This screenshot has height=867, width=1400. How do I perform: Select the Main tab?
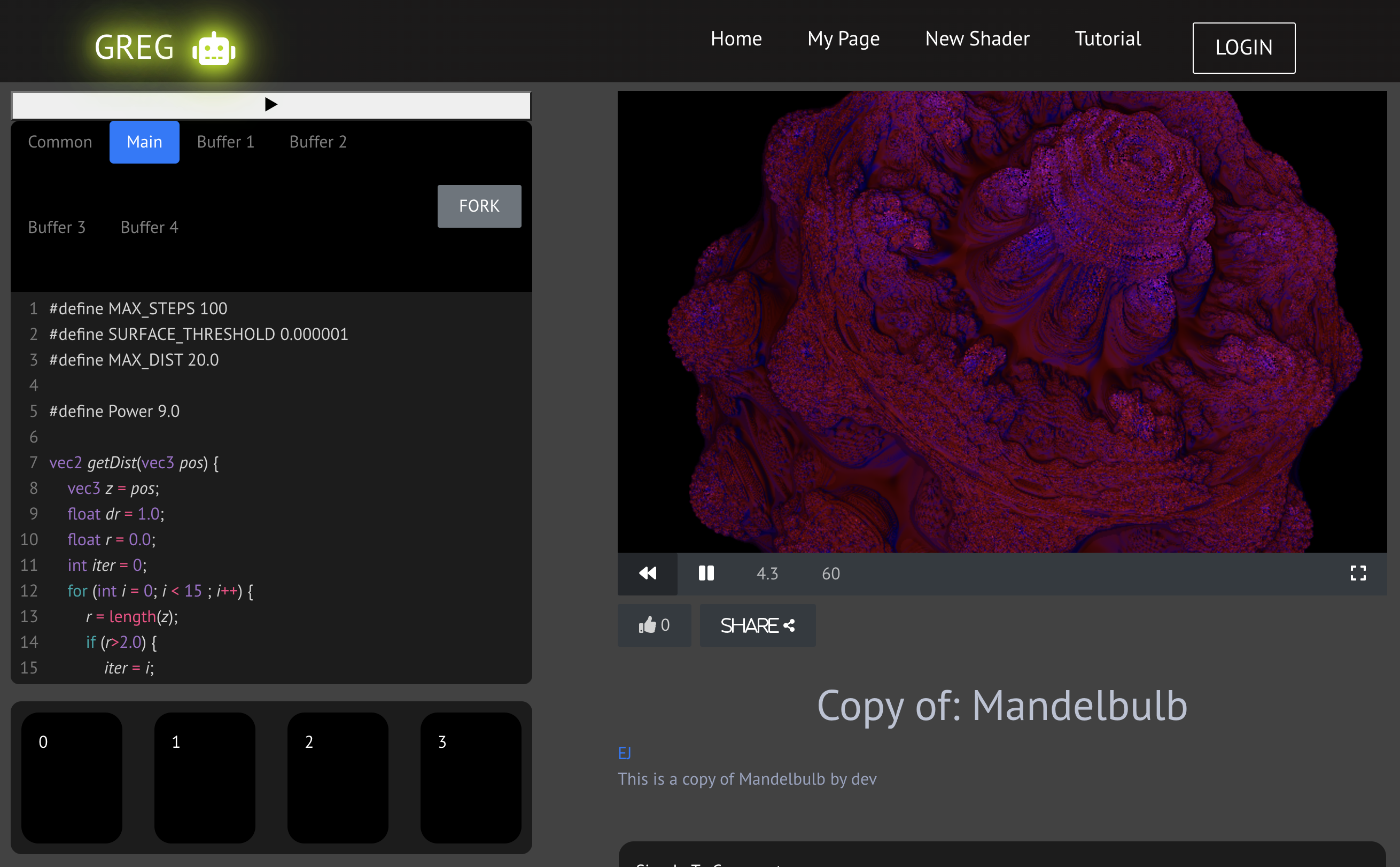(144, 142)
